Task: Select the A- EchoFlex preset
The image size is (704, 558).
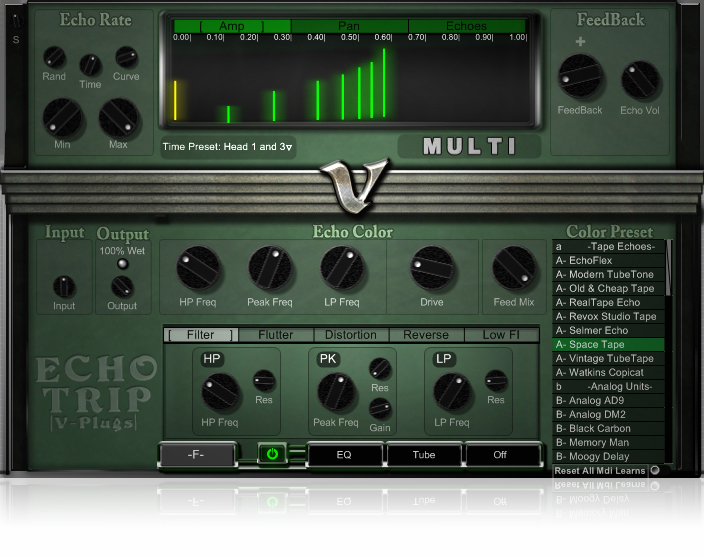Action: pyautogui.click(x=608, y=260)
